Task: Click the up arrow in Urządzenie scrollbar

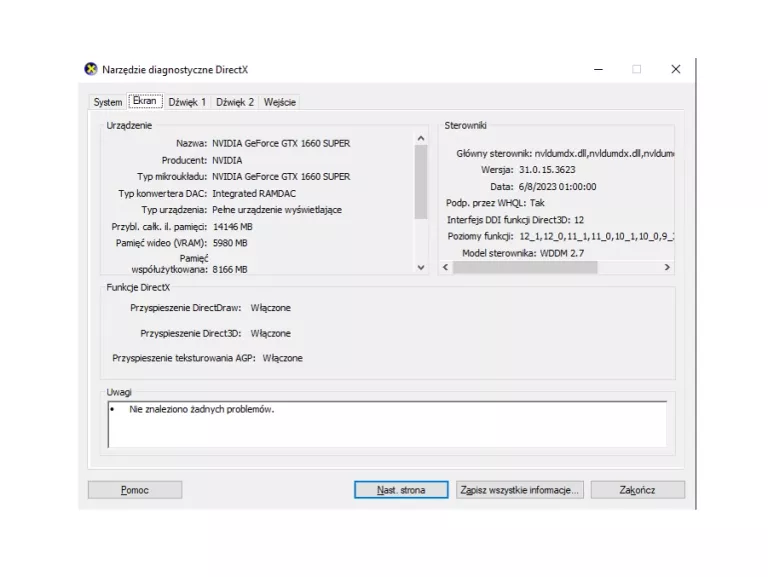Action: (420, 138)
